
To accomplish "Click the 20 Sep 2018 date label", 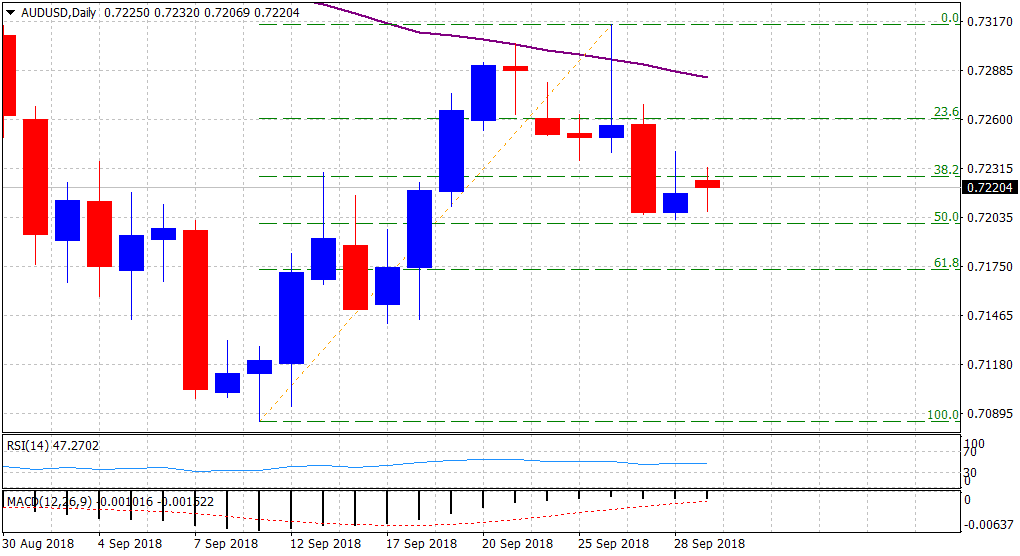I will [517, 543].
